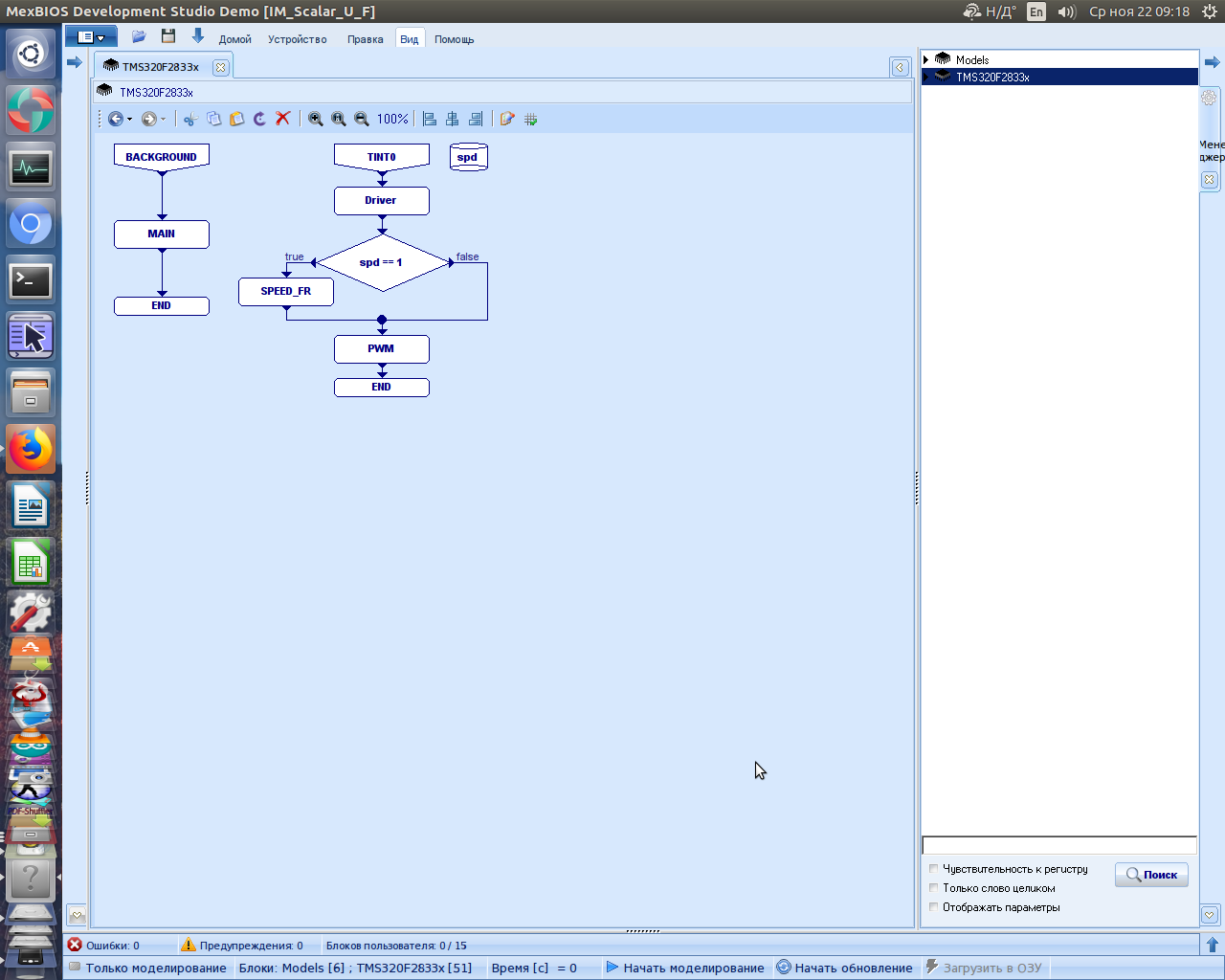Click the zoom out magnifier icon
Screen dimensions: 1225x980
(362, 119)
